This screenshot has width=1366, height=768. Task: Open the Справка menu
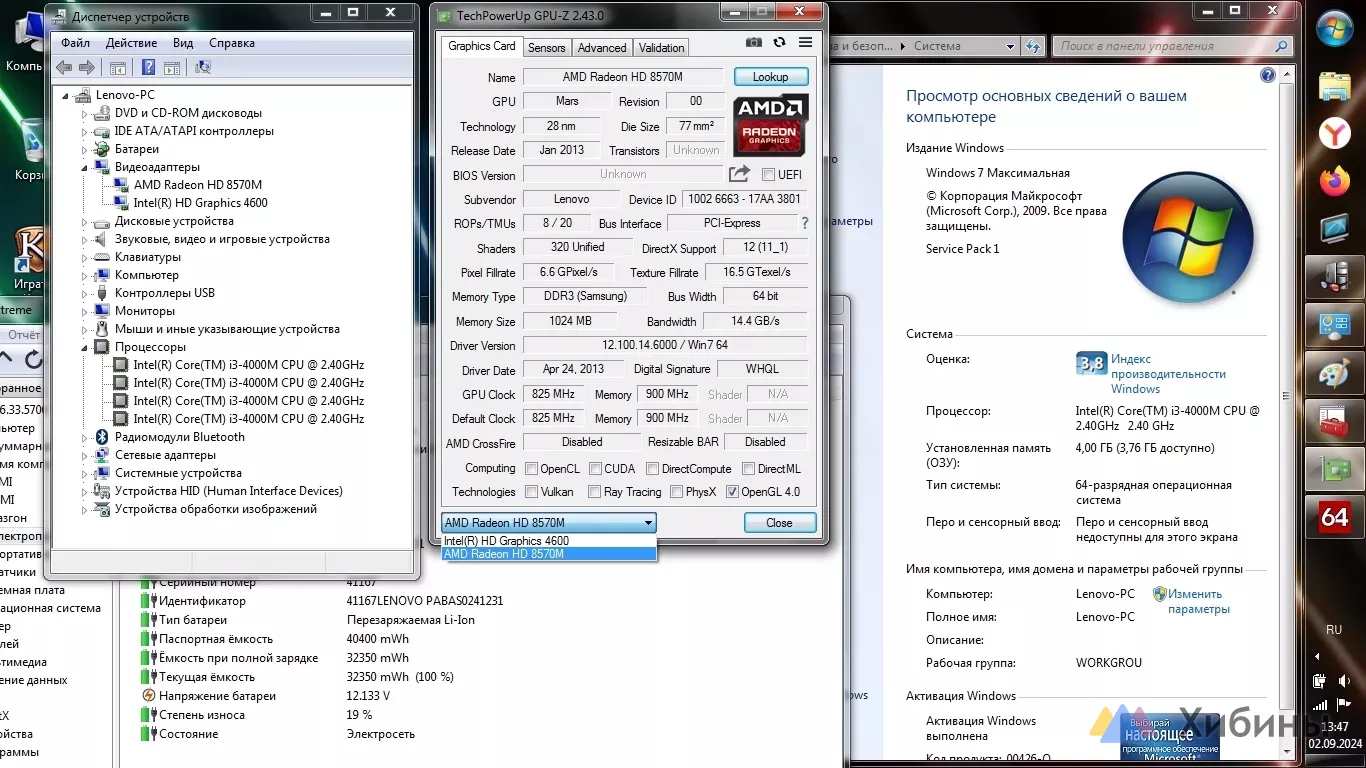(x=232, y=43)
